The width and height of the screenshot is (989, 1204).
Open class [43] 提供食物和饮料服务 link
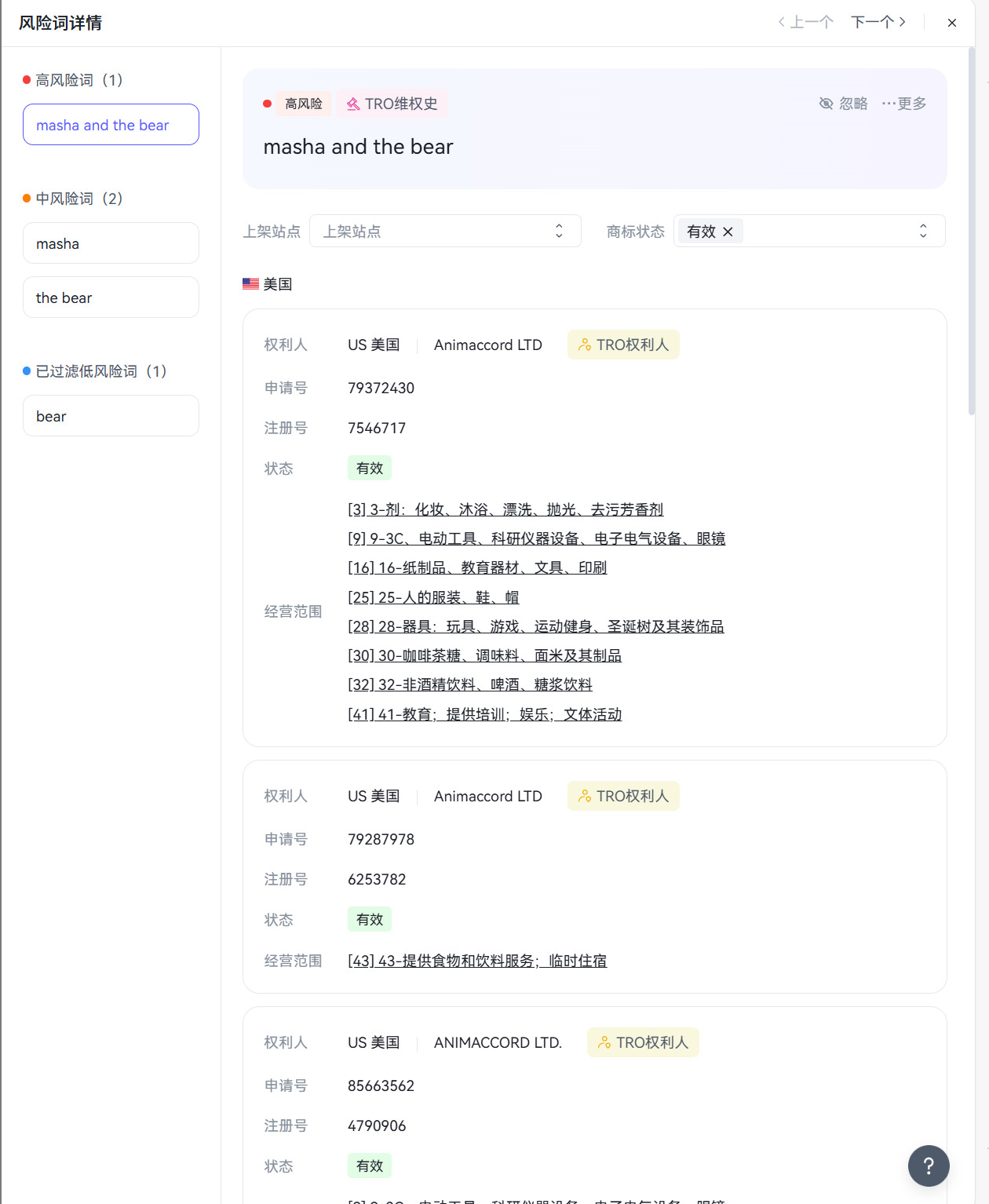pyautogui.click(x=477, y=961)
